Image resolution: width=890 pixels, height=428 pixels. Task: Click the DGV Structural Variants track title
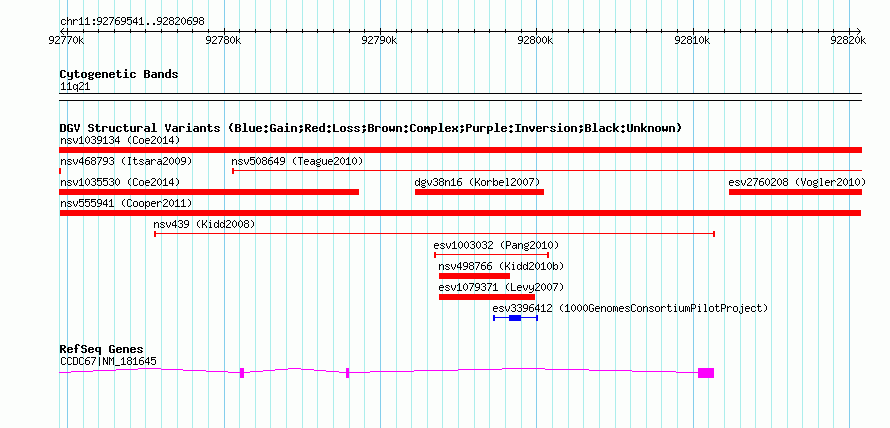[371, 128]
